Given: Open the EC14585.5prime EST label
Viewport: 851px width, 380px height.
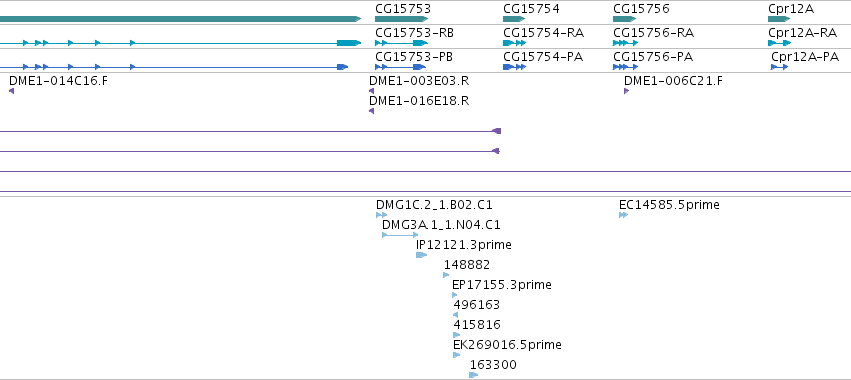Looking at the screenshot, I should [x=669, y=205].
